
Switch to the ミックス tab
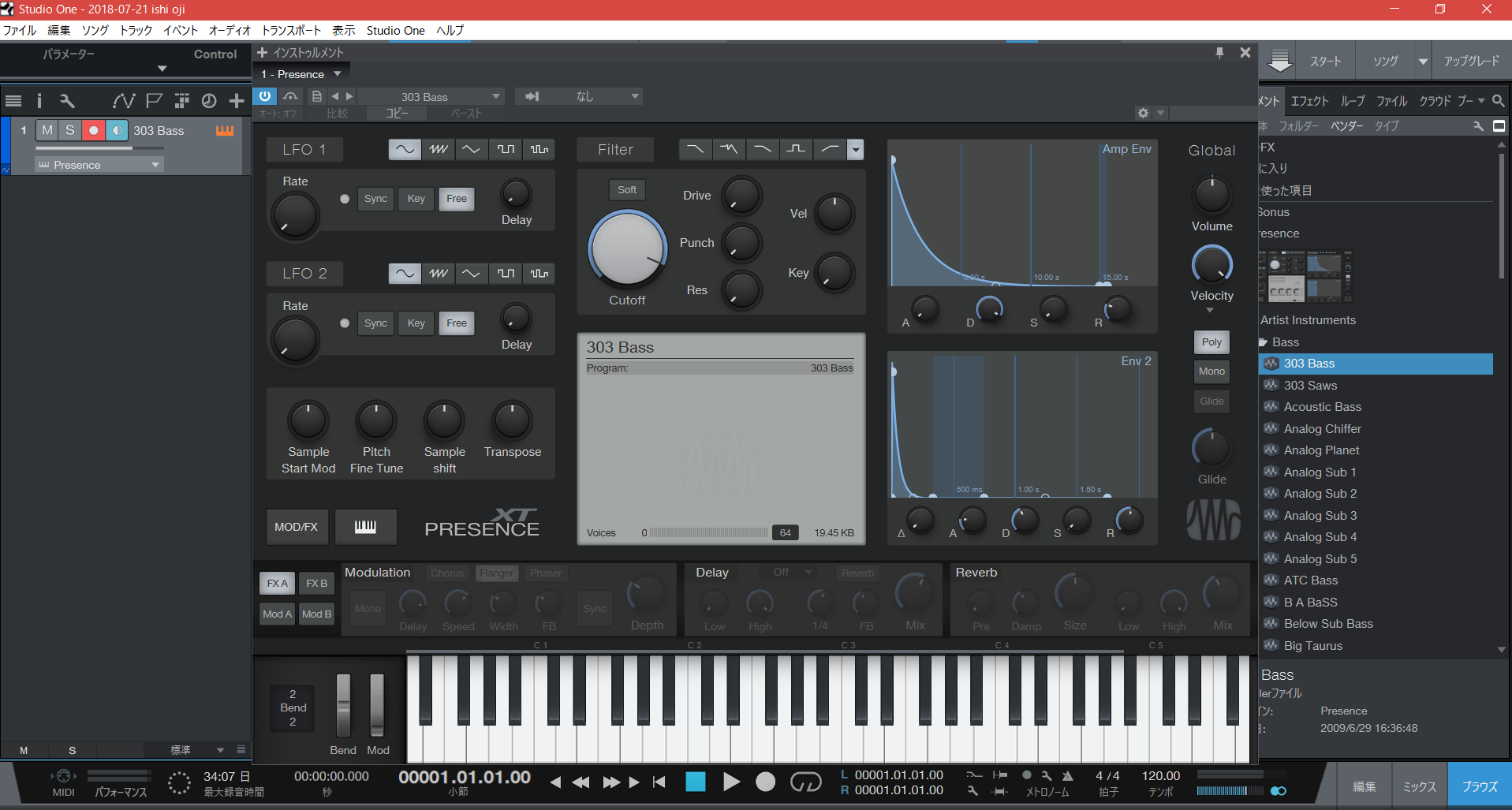coord(1419,786)
